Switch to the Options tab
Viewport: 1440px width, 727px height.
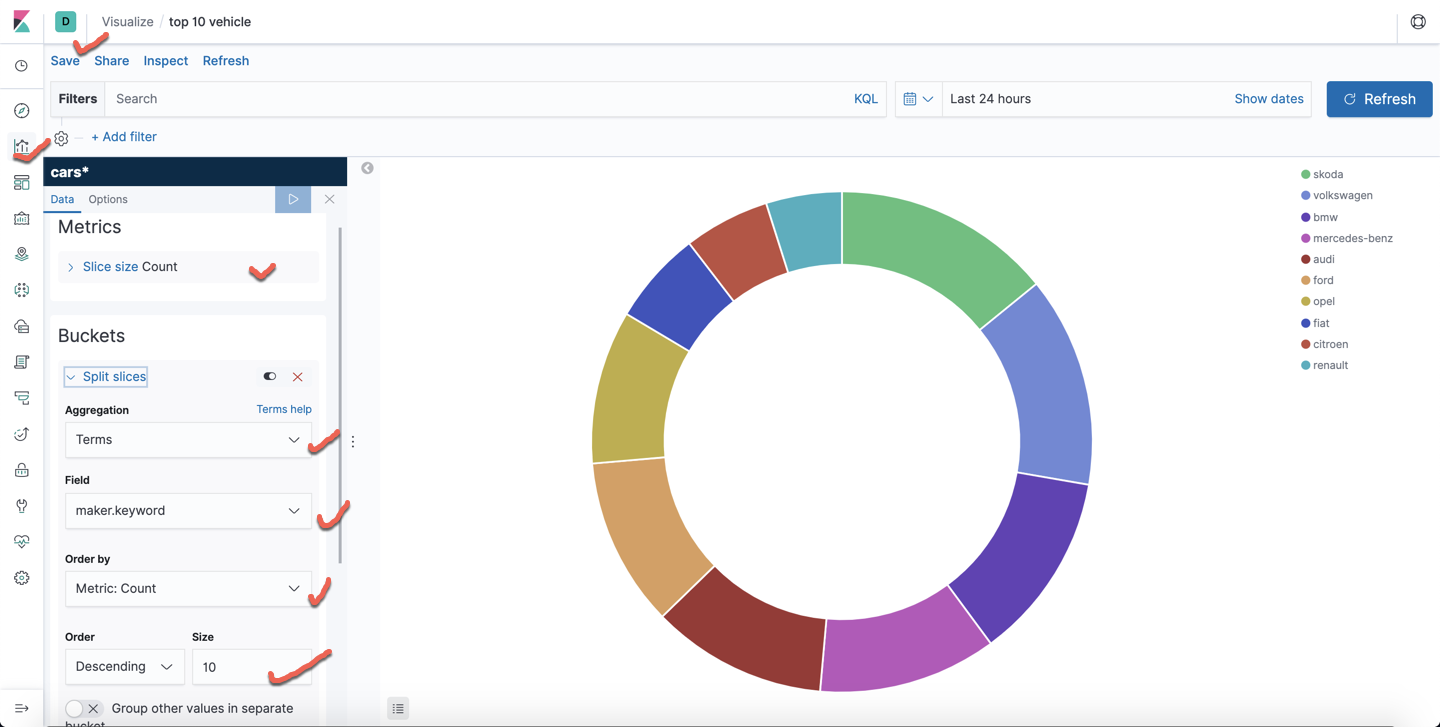point(107,199)
